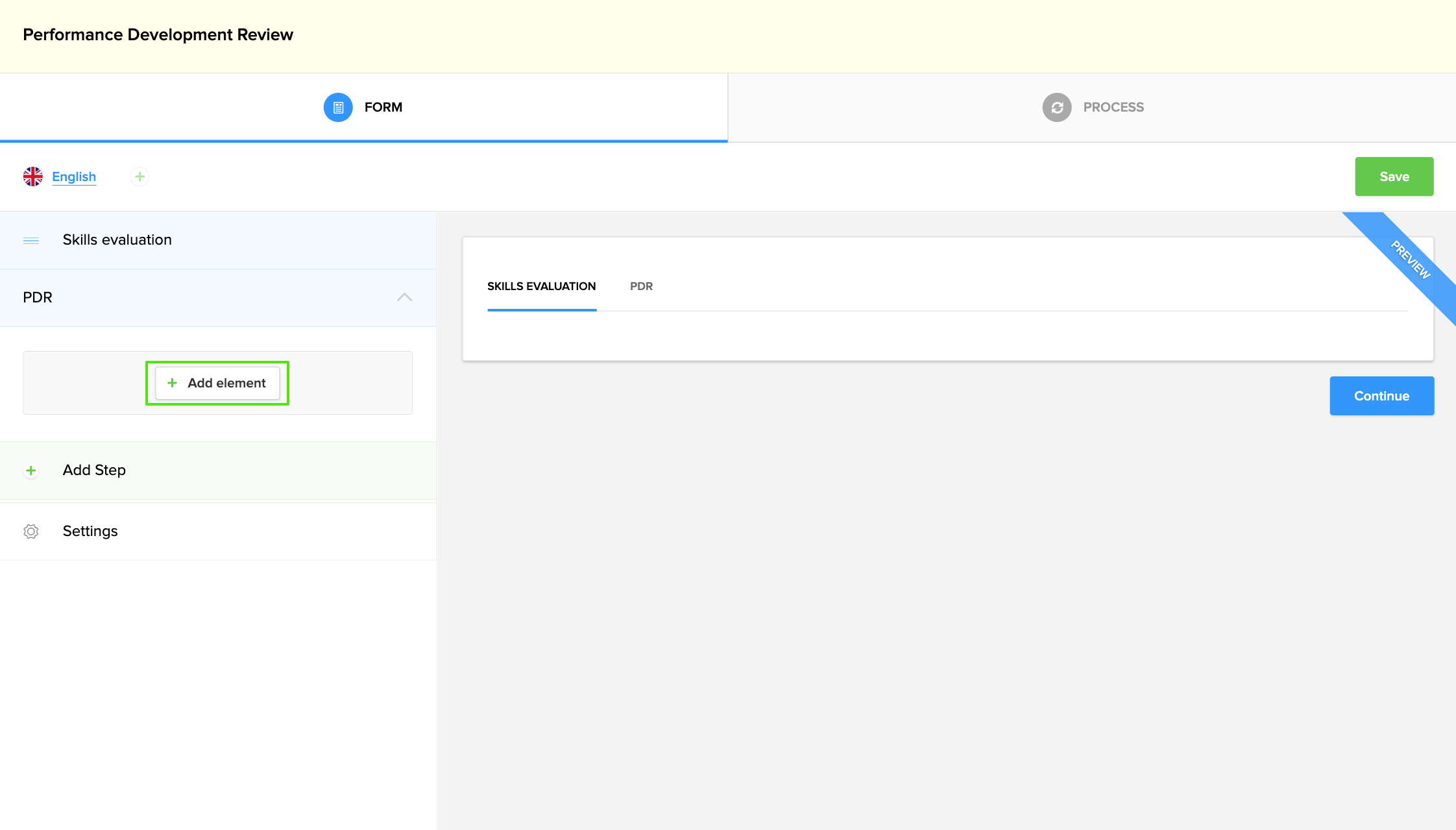Add a new language with plus icon
The image size is (1456, 830).
pos(140,177)
